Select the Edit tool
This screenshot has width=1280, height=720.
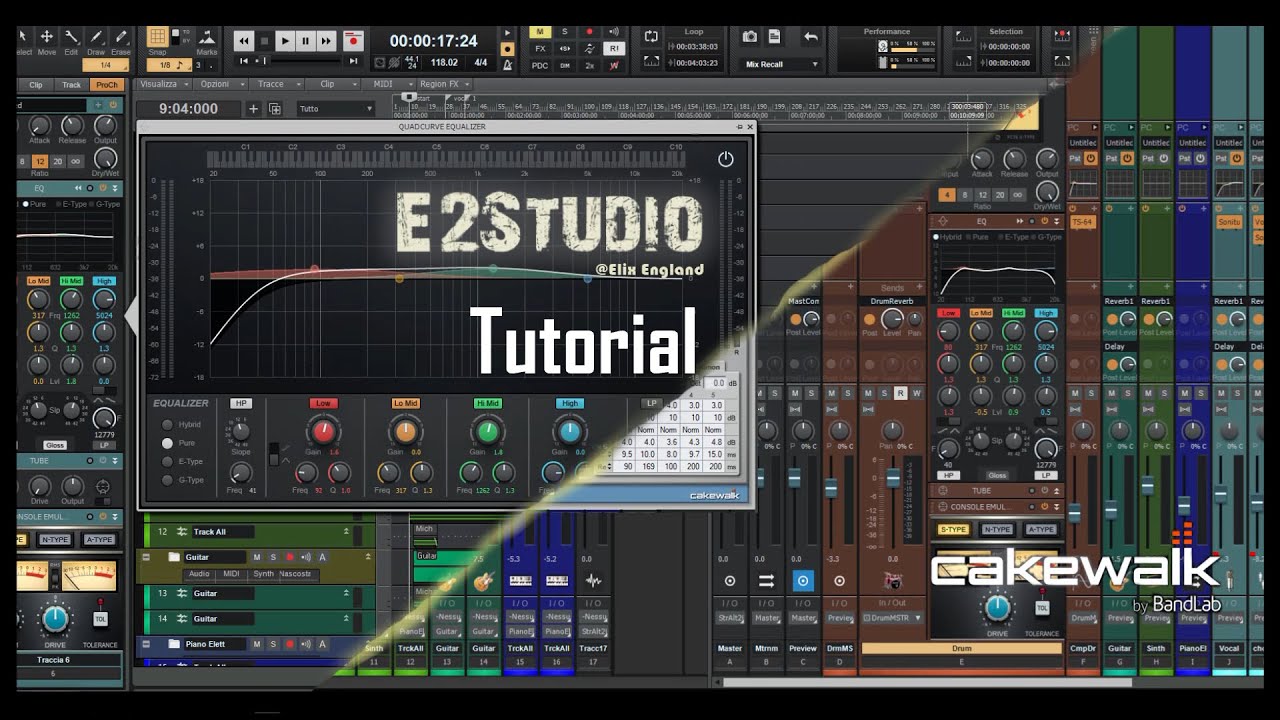pos(71,41)
